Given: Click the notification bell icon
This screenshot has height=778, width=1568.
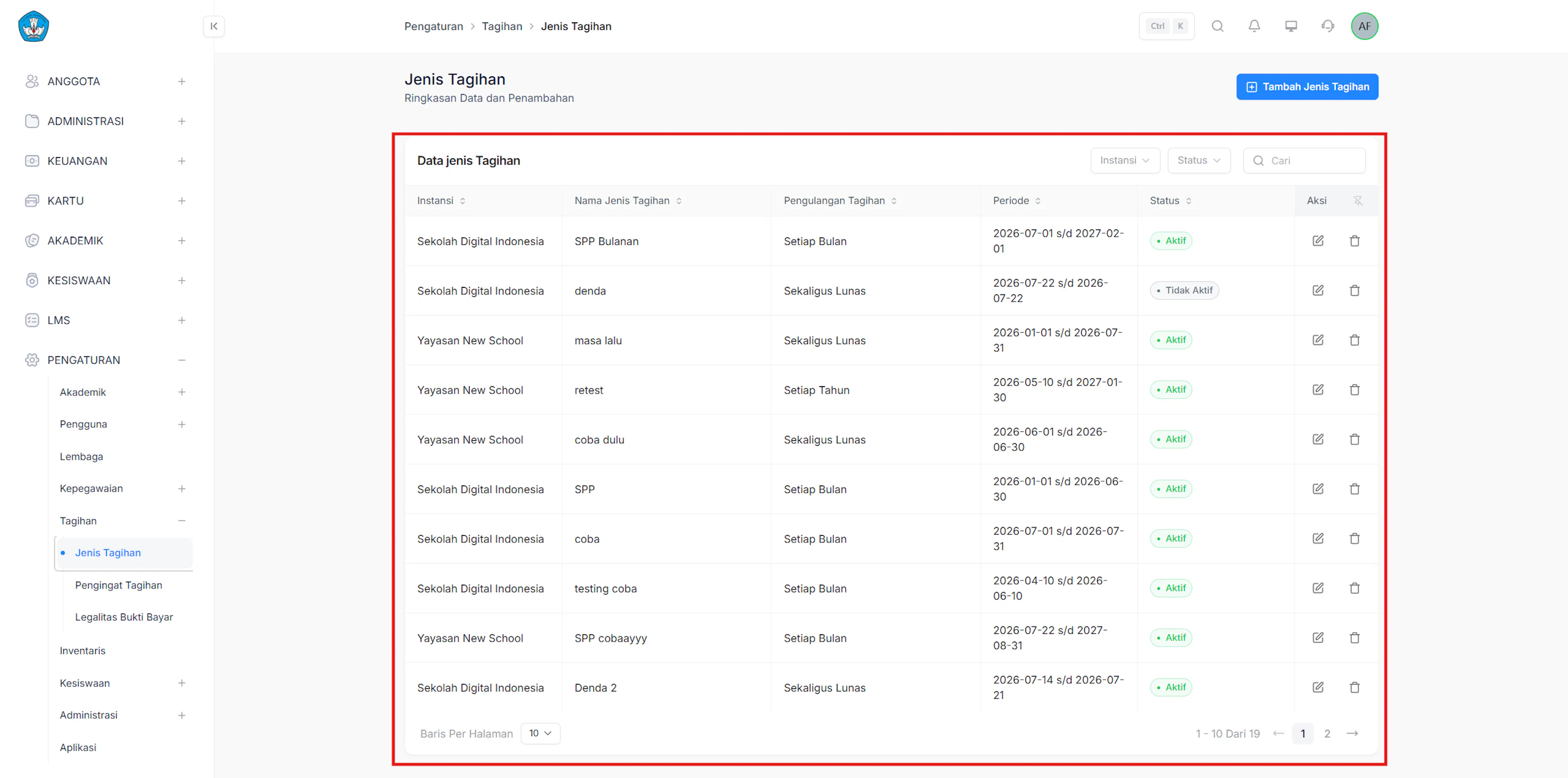Looking at the screenshot, I should tap(1254, 26).
